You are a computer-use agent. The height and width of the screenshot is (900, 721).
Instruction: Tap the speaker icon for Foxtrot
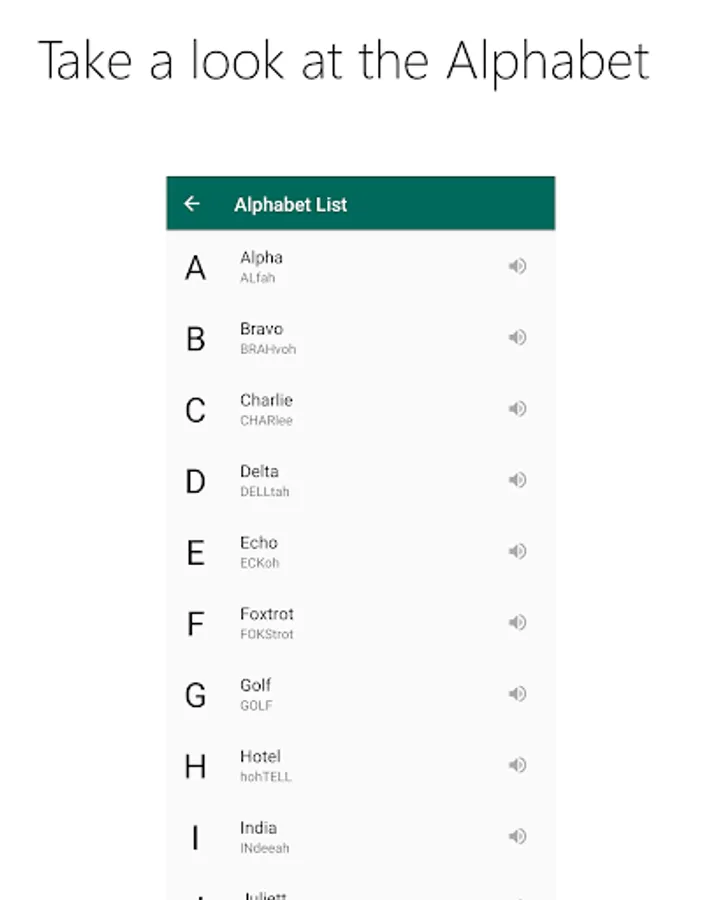pos(517,622)
